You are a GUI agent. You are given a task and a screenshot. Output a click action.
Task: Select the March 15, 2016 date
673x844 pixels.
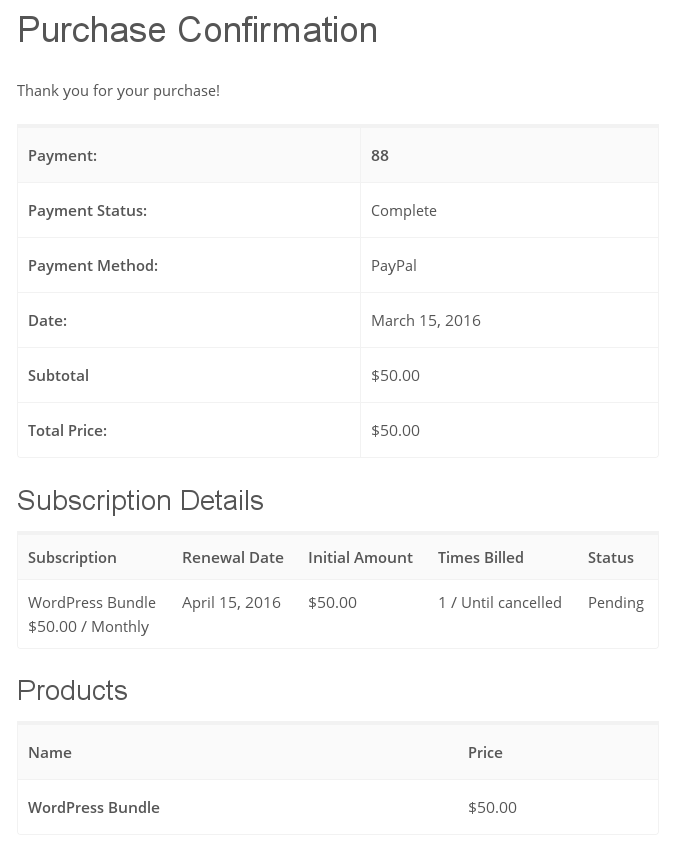[x=426, y=320]
